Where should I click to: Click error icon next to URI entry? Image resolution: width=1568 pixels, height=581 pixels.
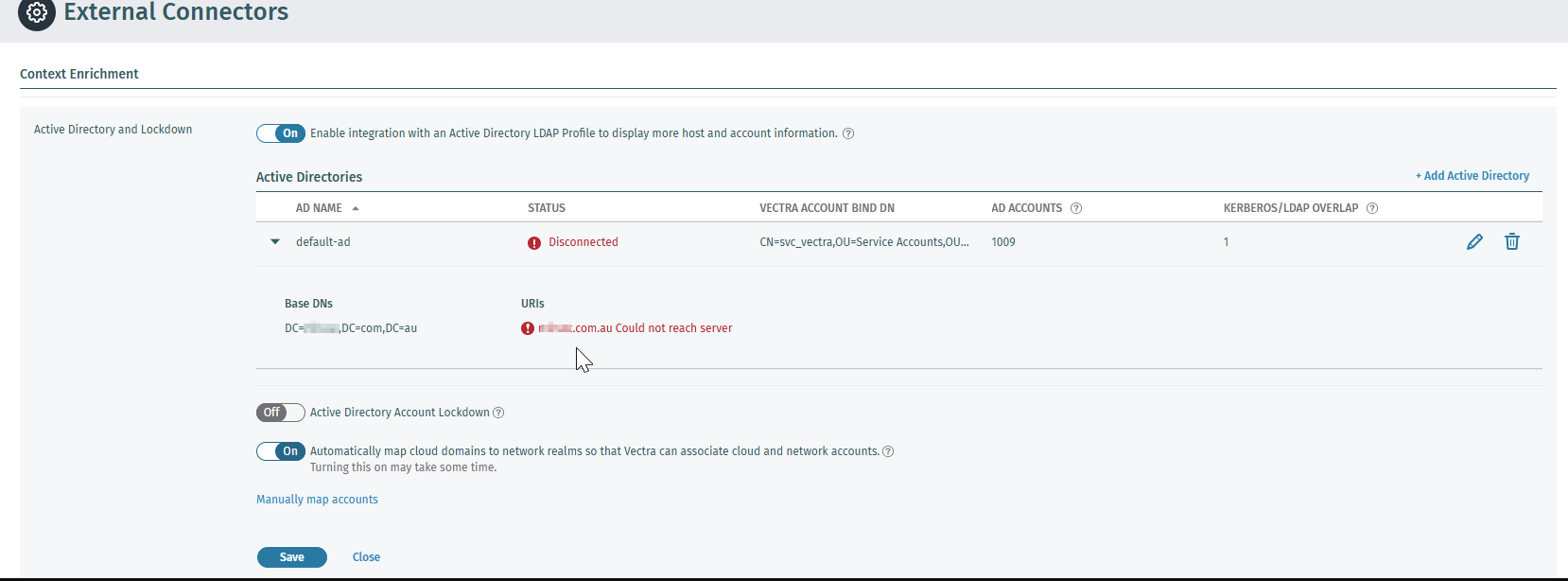(528, 328)
